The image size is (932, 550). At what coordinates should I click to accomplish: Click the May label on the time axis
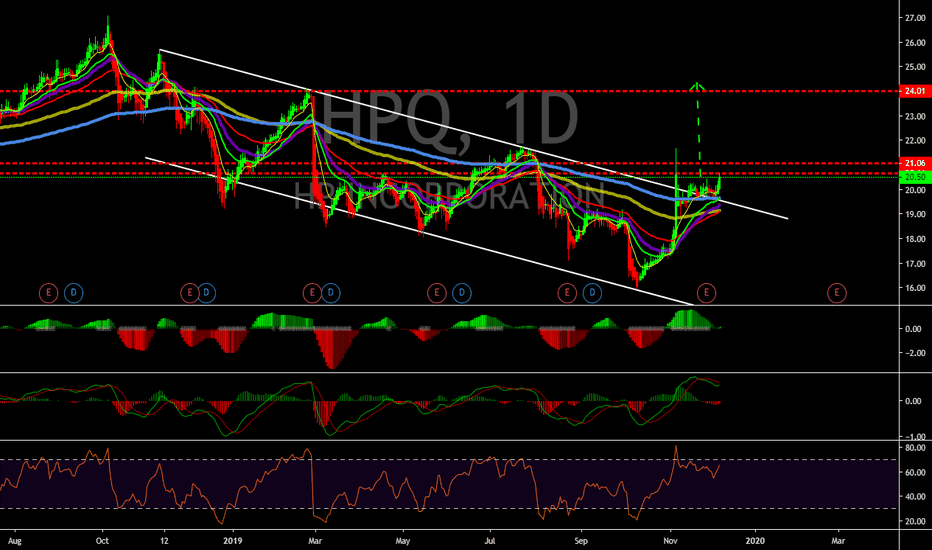(402, 541)
